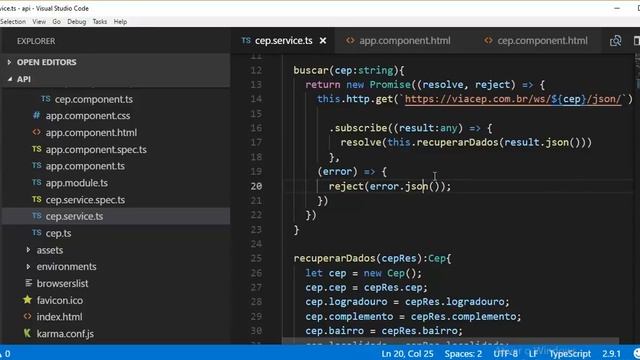640x360 pixels.
Task: Click the Ln 20, Col 25 status indicator
Action: pos(407,353)
